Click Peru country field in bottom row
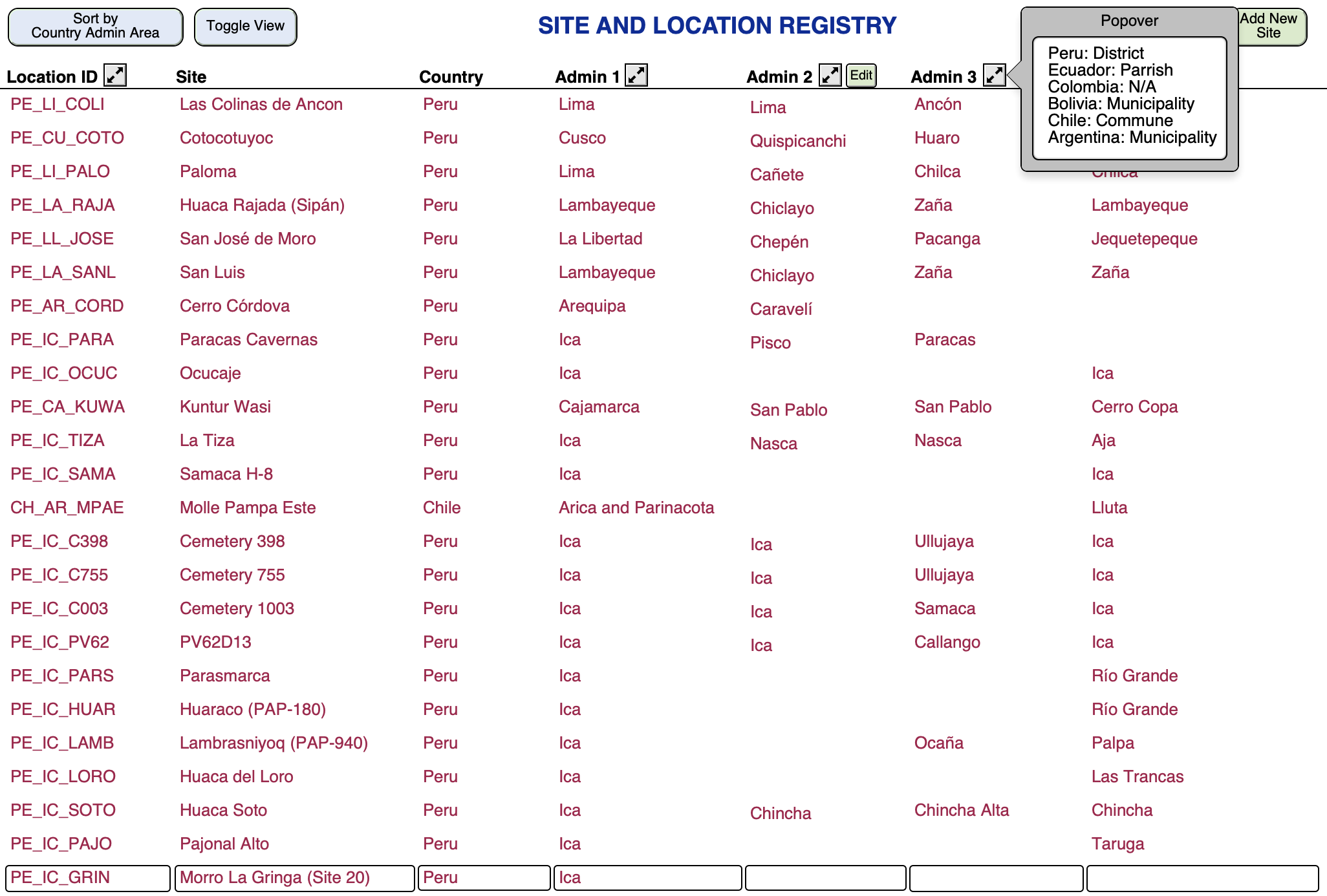This screenshot has width=1327, height=896. tap(484, 878)
